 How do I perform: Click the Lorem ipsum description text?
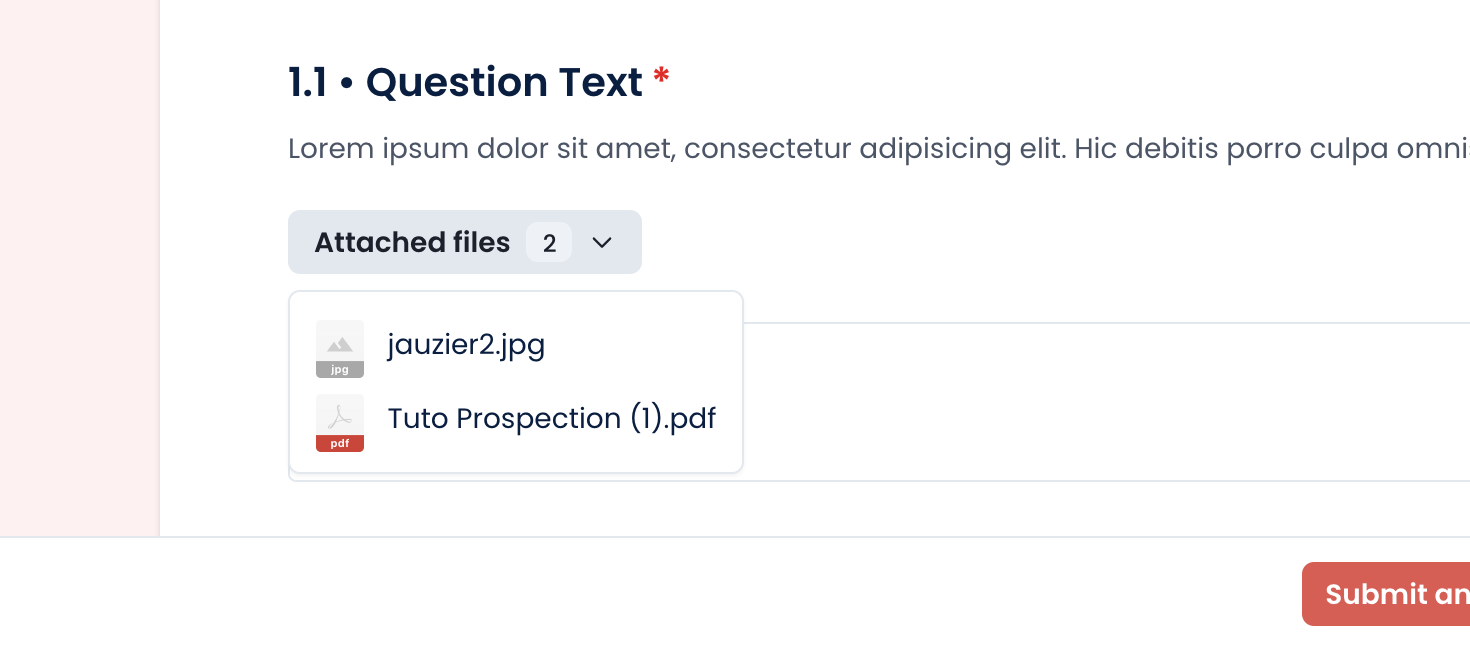[x=879, y=149]
